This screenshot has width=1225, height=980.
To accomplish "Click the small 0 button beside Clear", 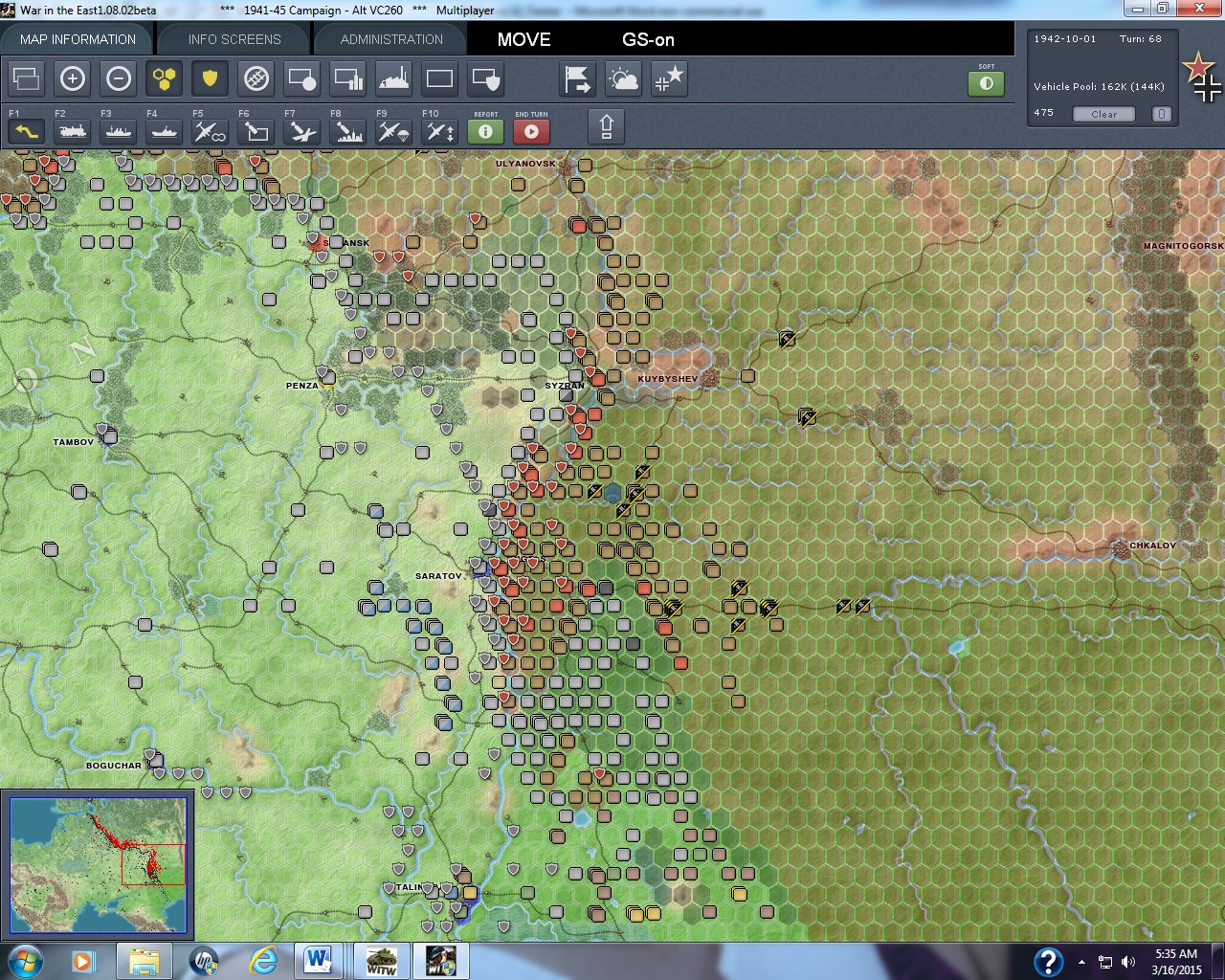I will (1161, 114).
